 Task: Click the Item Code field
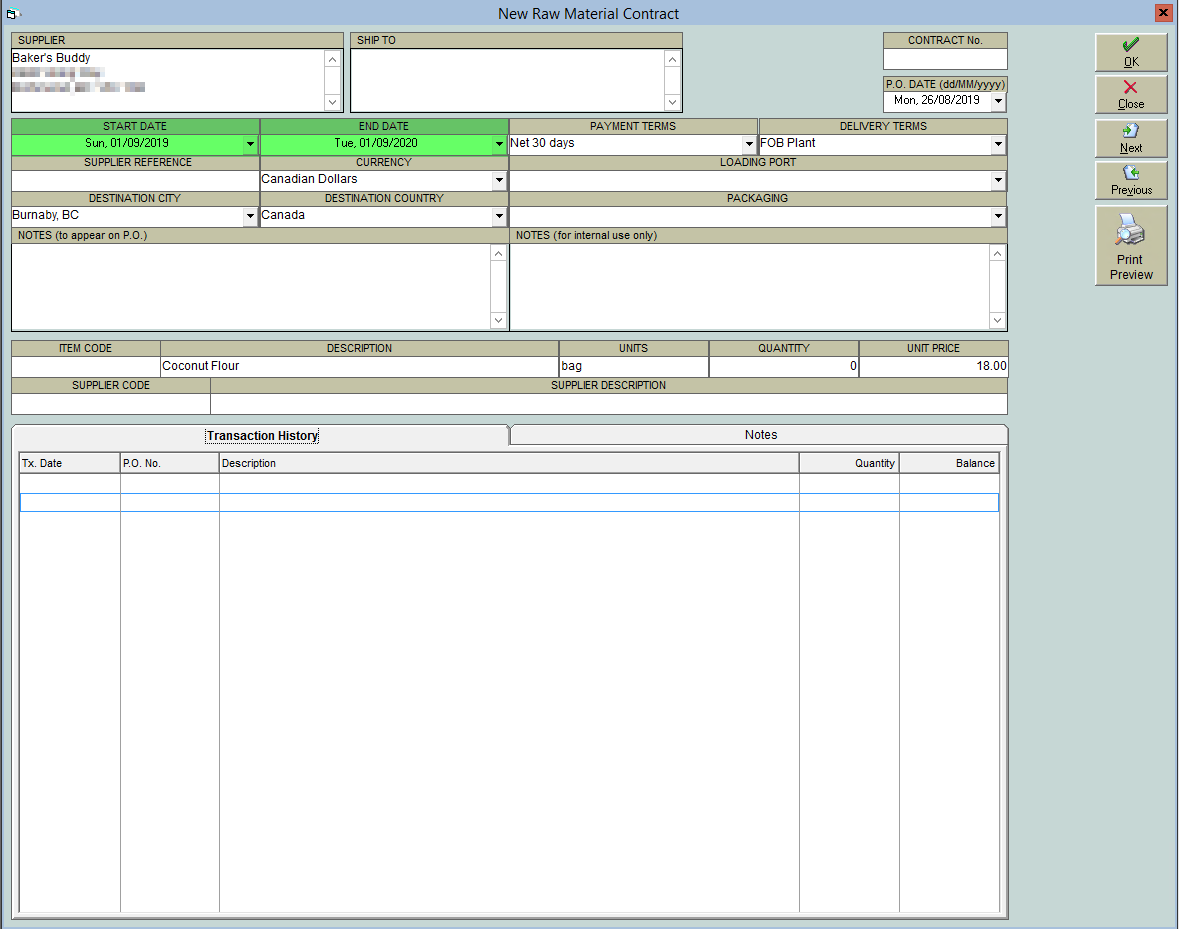coord(86,367)
